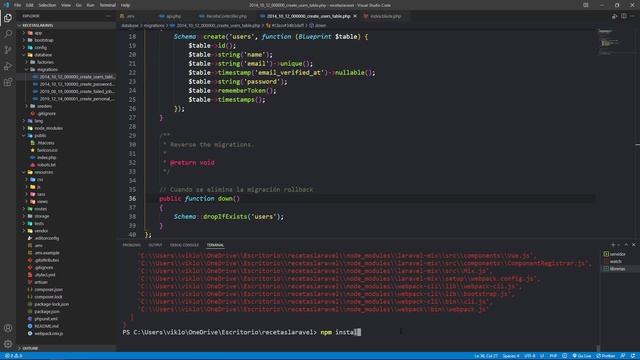Expand the node_modules folder

pos(48,128)
